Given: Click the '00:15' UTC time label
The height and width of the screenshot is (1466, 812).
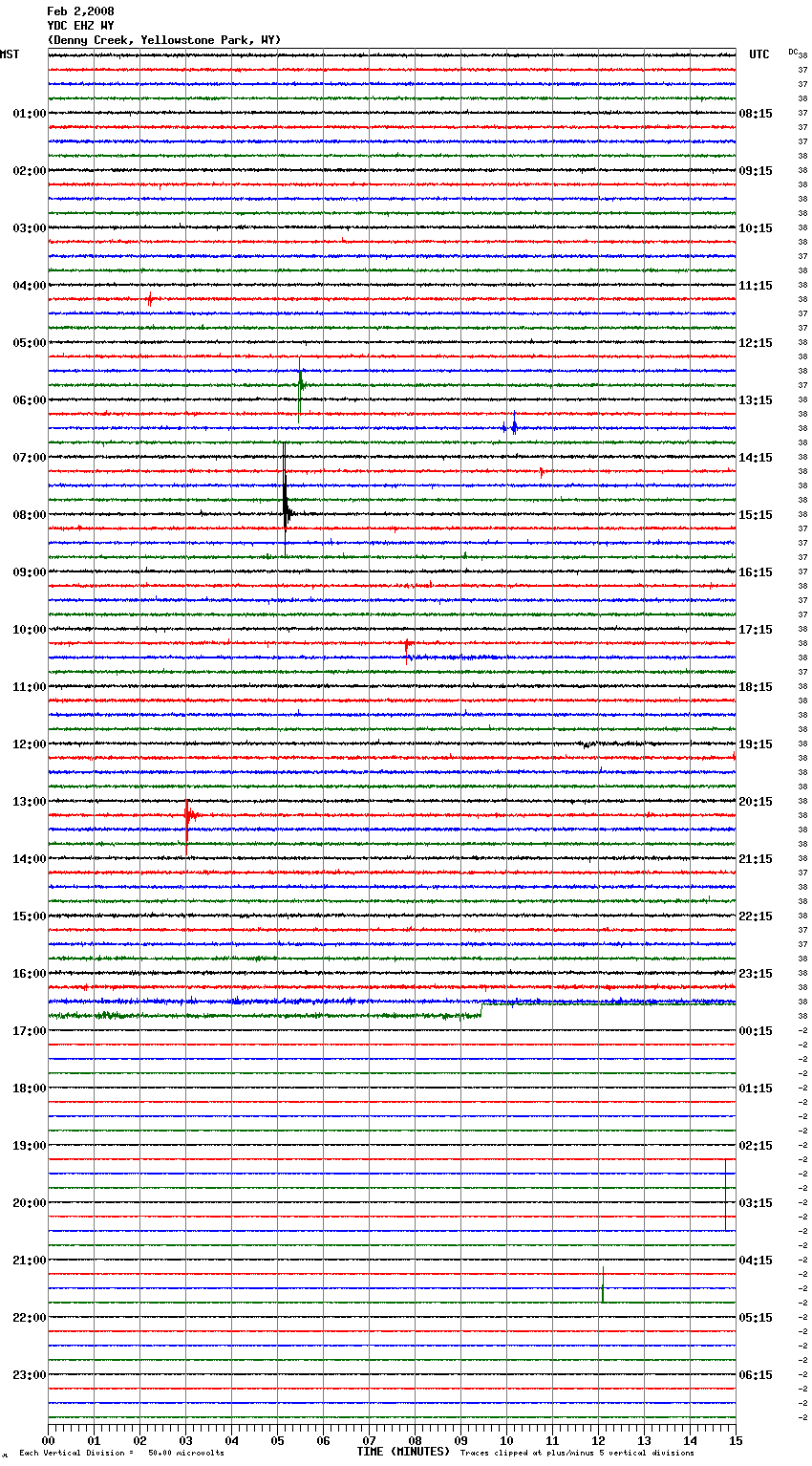Looking at the screenshot, I should click(756, 1031).
